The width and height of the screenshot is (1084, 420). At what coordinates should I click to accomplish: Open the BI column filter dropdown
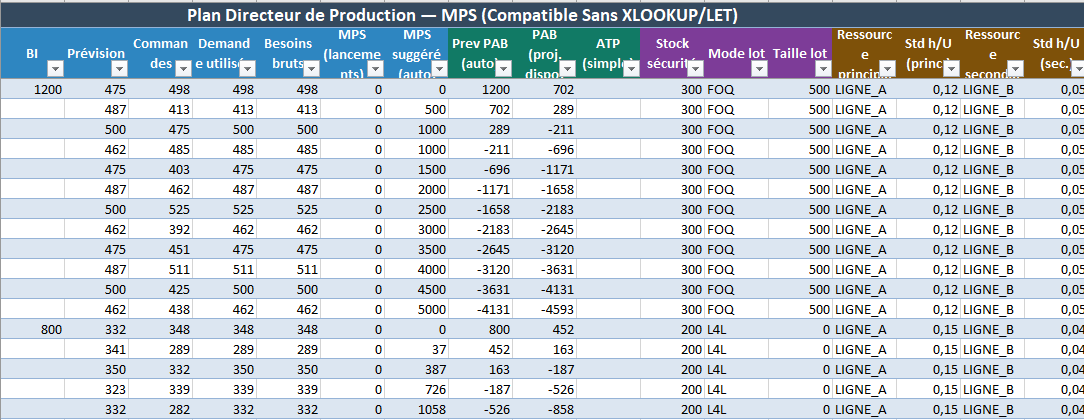pyautogui.click(x=55, y=68)
